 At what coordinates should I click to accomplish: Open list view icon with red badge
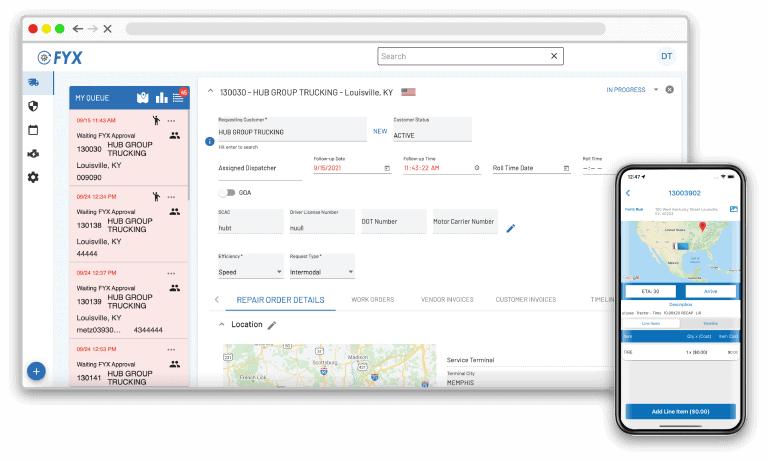point(178,97)
